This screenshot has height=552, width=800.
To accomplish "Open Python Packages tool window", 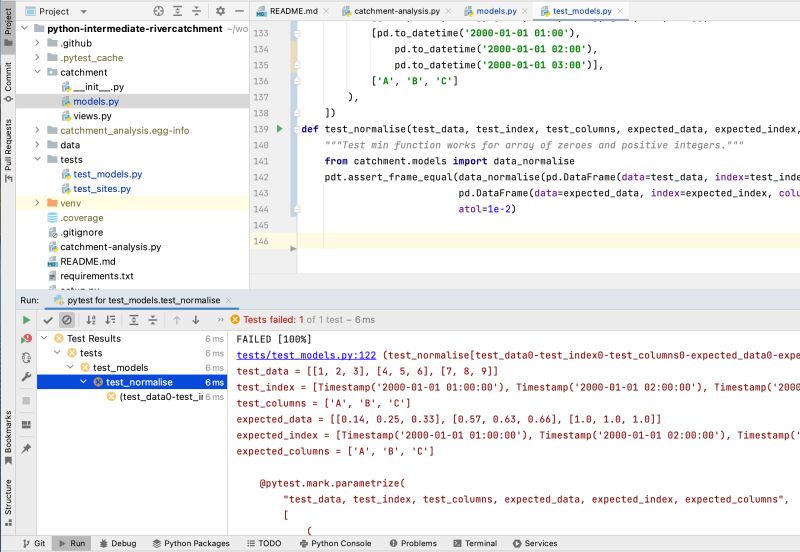I will click(x=191, y=543).
